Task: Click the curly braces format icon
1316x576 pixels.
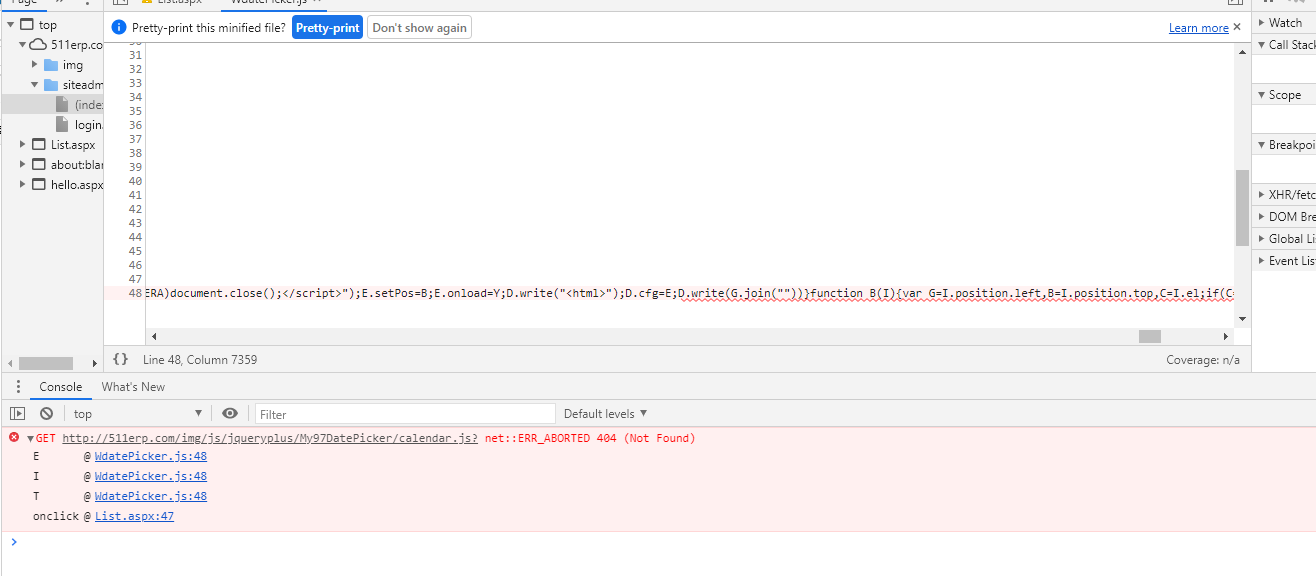Action: click(x=120, y=360)
